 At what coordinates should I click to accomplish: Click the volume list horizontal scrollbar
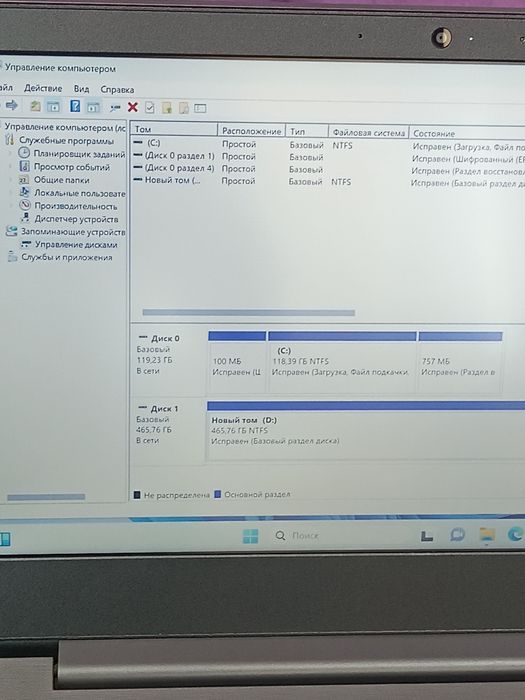click(249, 312)
